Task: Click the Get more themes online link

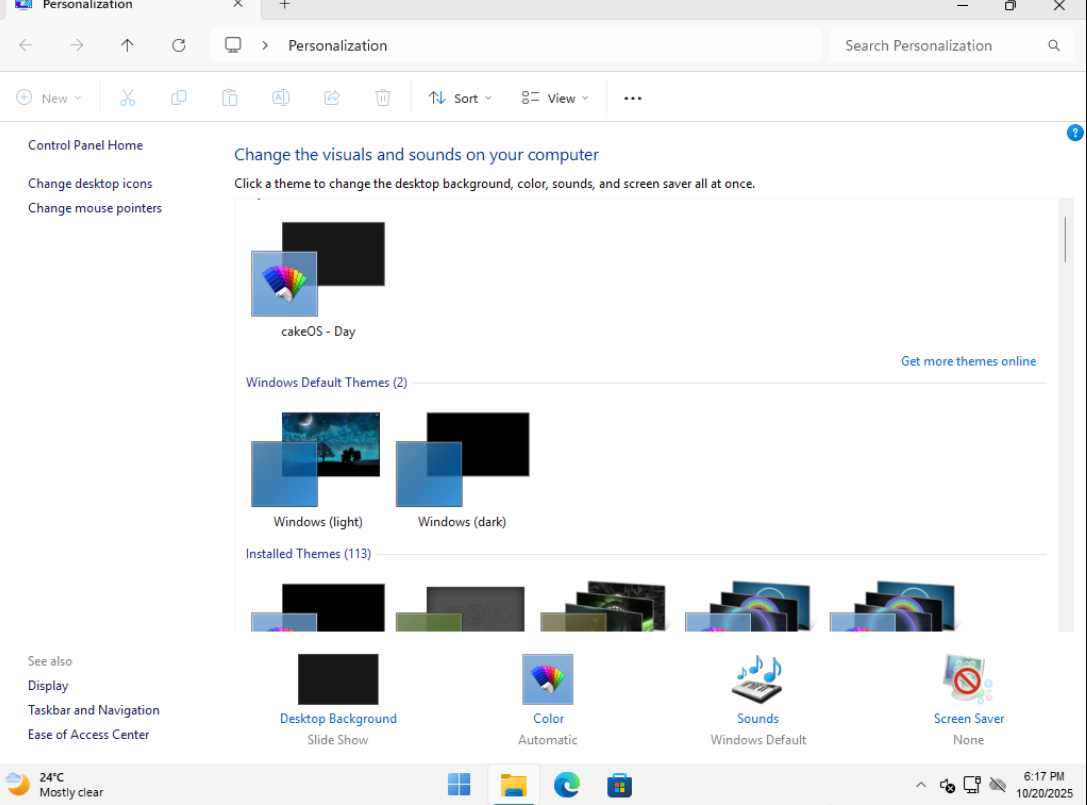Action: tap(968, 361)
